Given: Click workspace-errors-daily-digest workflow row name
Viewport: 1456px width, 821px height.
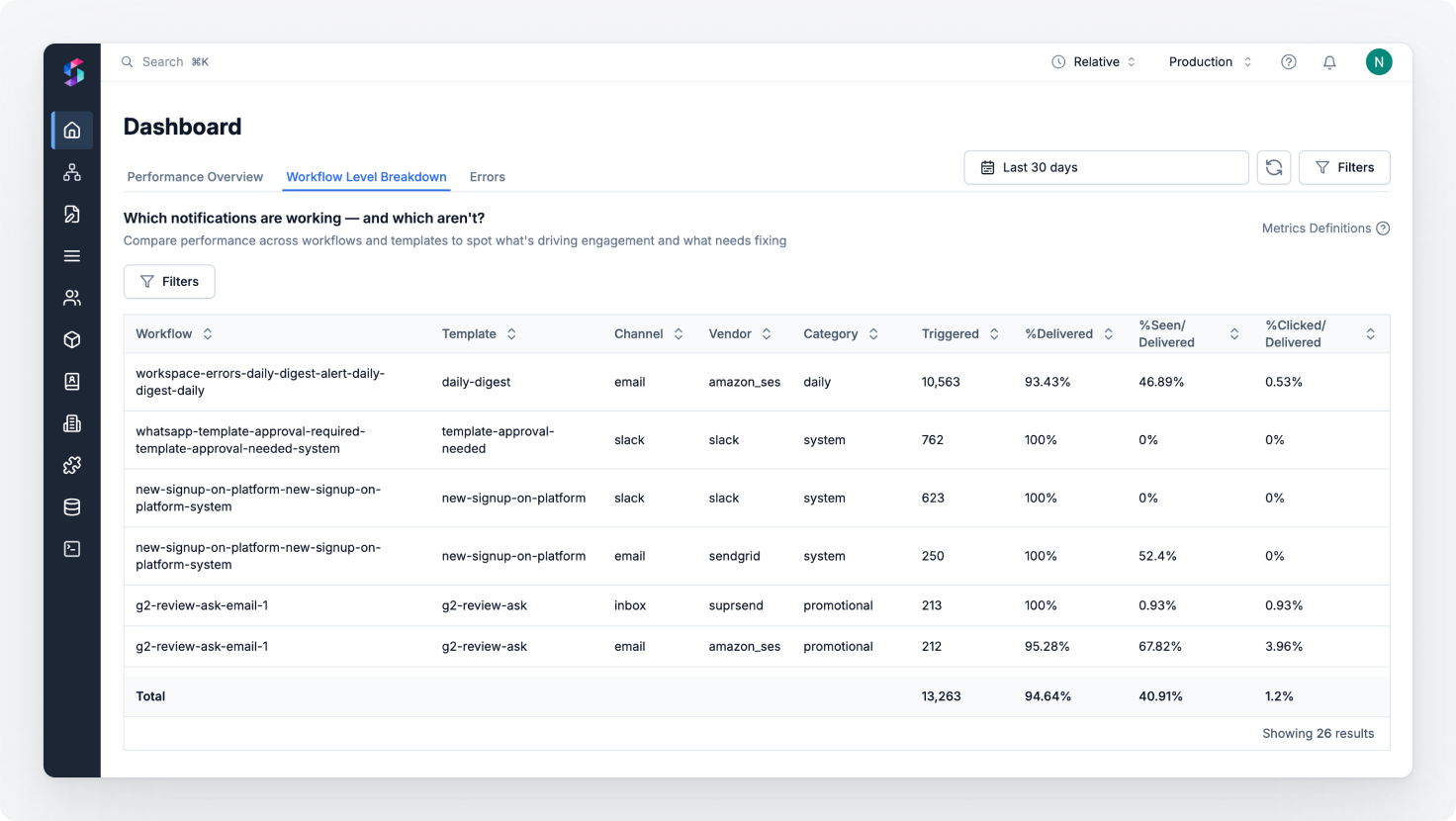Looking at the screenshot, I should (x=260, y=382).
